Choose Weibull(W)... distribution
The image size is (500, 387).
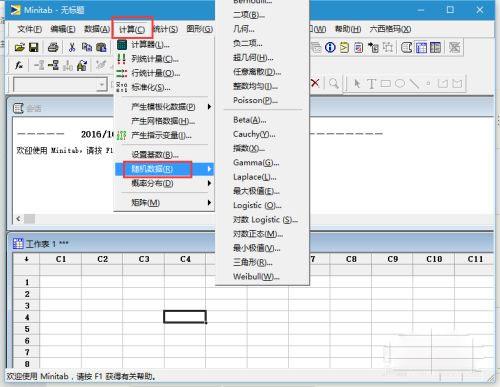tap(263, 277)
